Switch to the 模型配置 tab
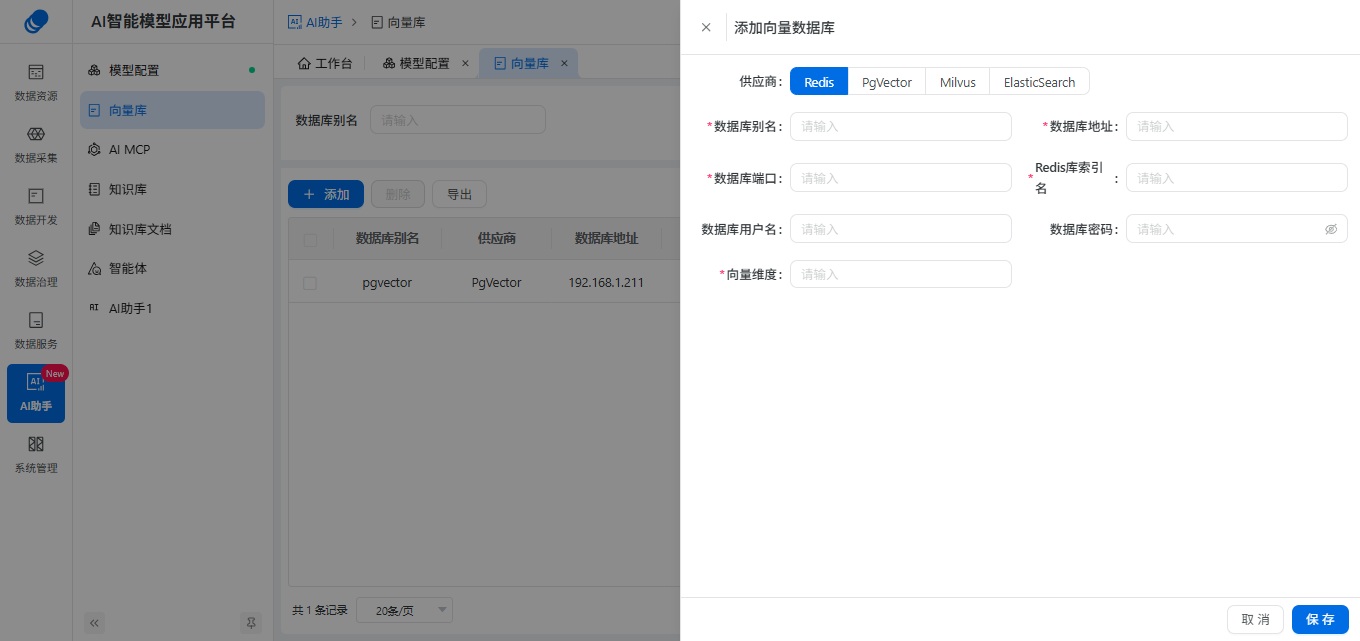Image resolution: width=1360 pixels, height=641 pixels. pyautogui.click(x=417, y=63)
